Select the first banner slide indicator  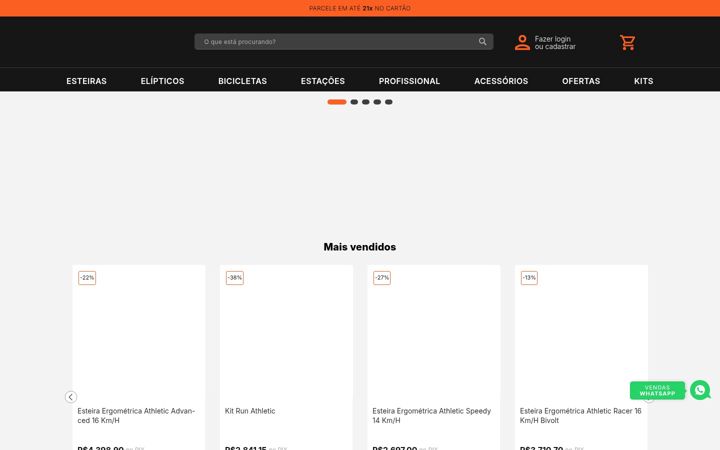pyautogui.click(x=337, y=102)
